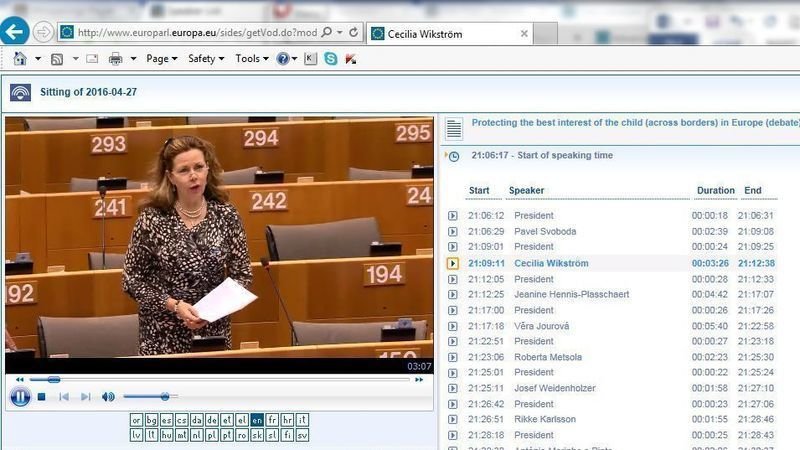800x450 pixels.
Task: Open the Page dropdown menu
Action: (161, 59)
